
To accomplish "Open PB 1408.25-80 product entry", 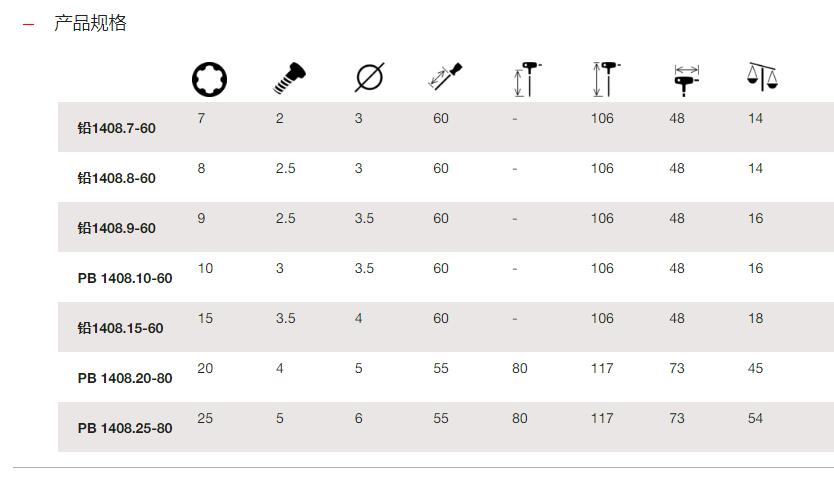I will (125, 428).
